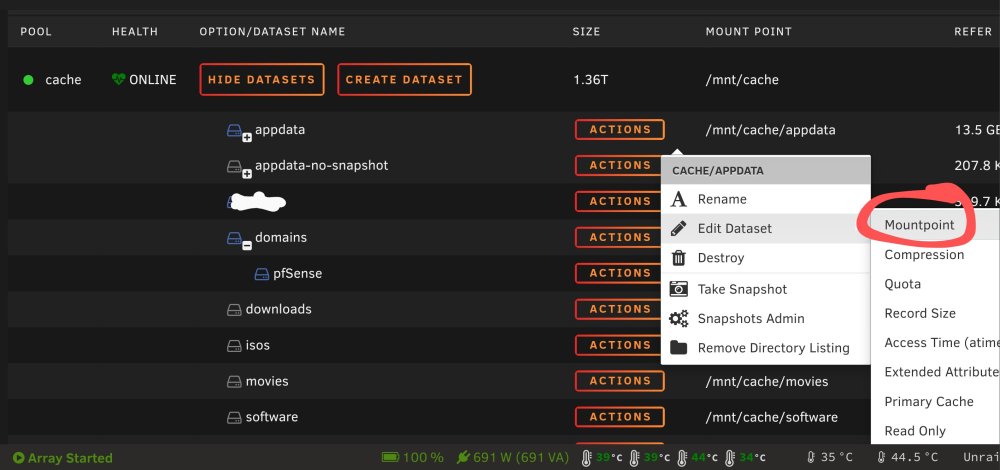Image resolution: width=1000 pixels, height=470 pixels.
Task: Click the Destroy trash can icon
Action: click(679, 258)
